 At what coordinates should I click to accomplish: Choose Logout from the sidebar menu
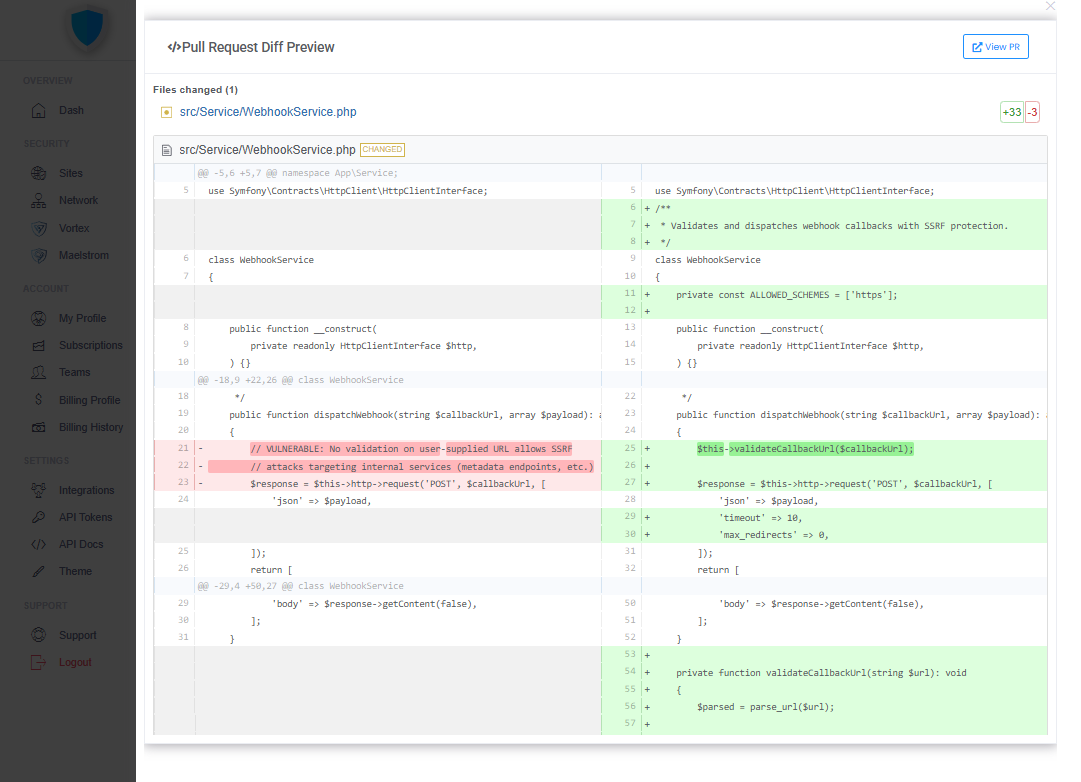point(77,662)
